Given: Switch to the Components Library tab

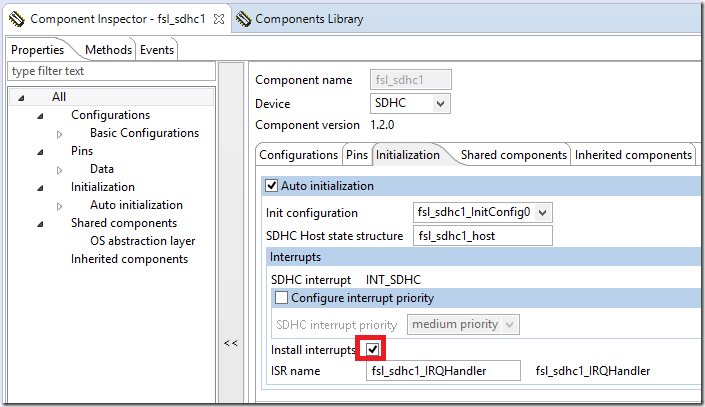Looking at the screenshot, I should (309, 19).
